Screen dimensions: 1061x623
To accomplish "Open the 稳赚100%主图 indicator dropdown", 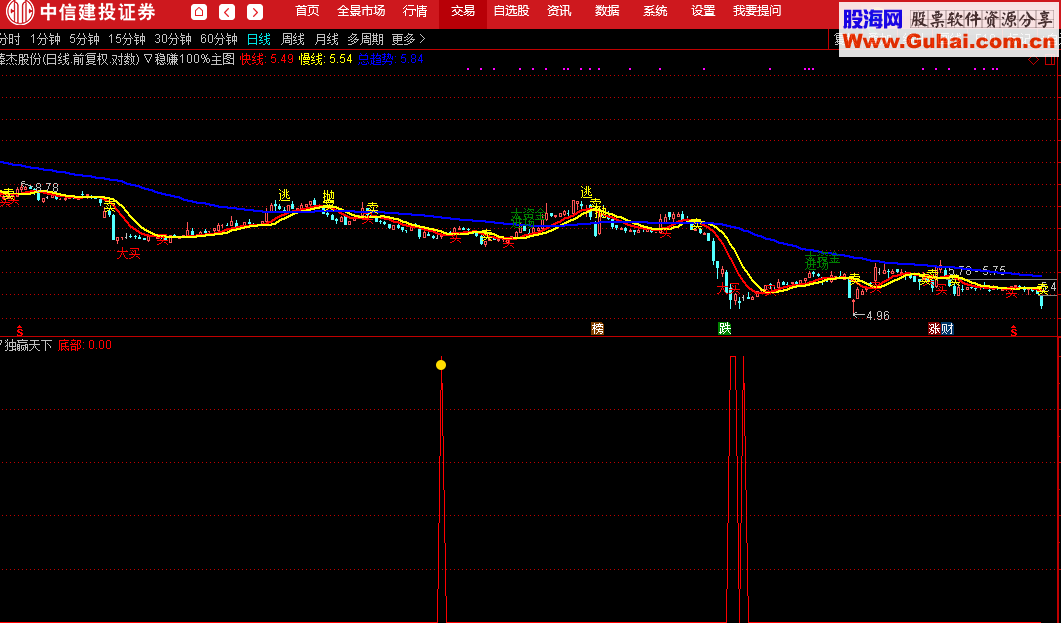I will [189, 59].
